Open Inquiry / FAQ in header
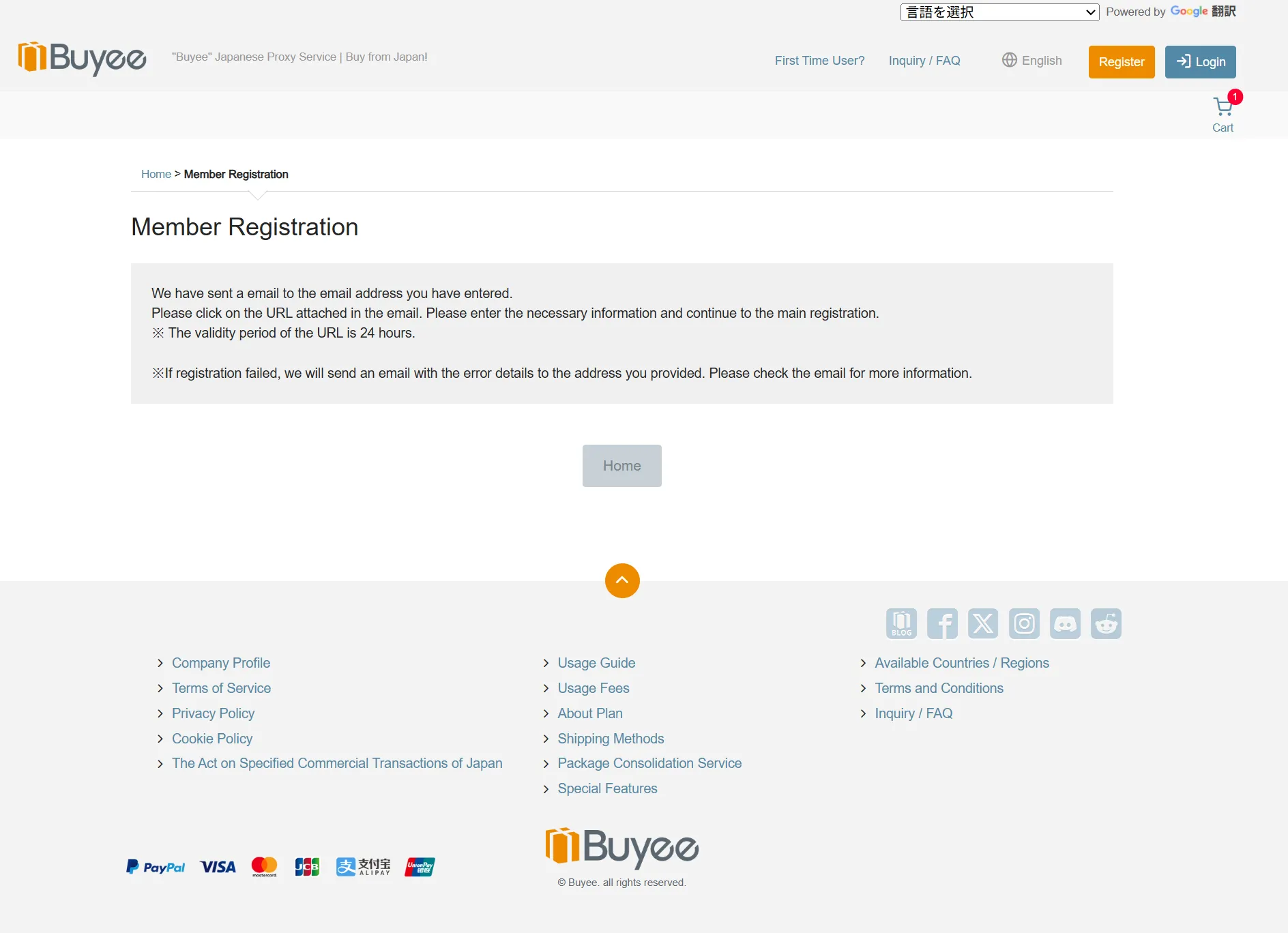1288x933 pixels. (x=924, y=61)
